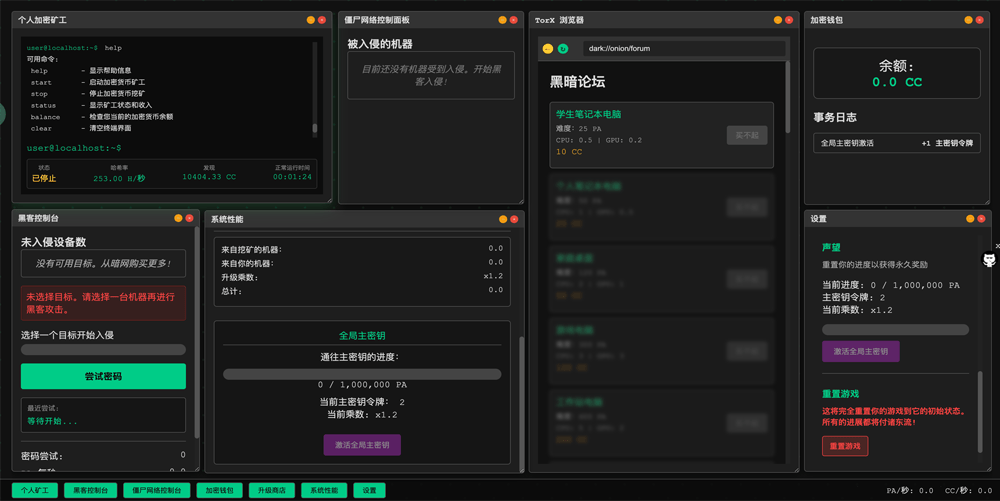Minimize the 黑客控制台 window
Viewport: 1000px width, 501px height.
point(178,218)
